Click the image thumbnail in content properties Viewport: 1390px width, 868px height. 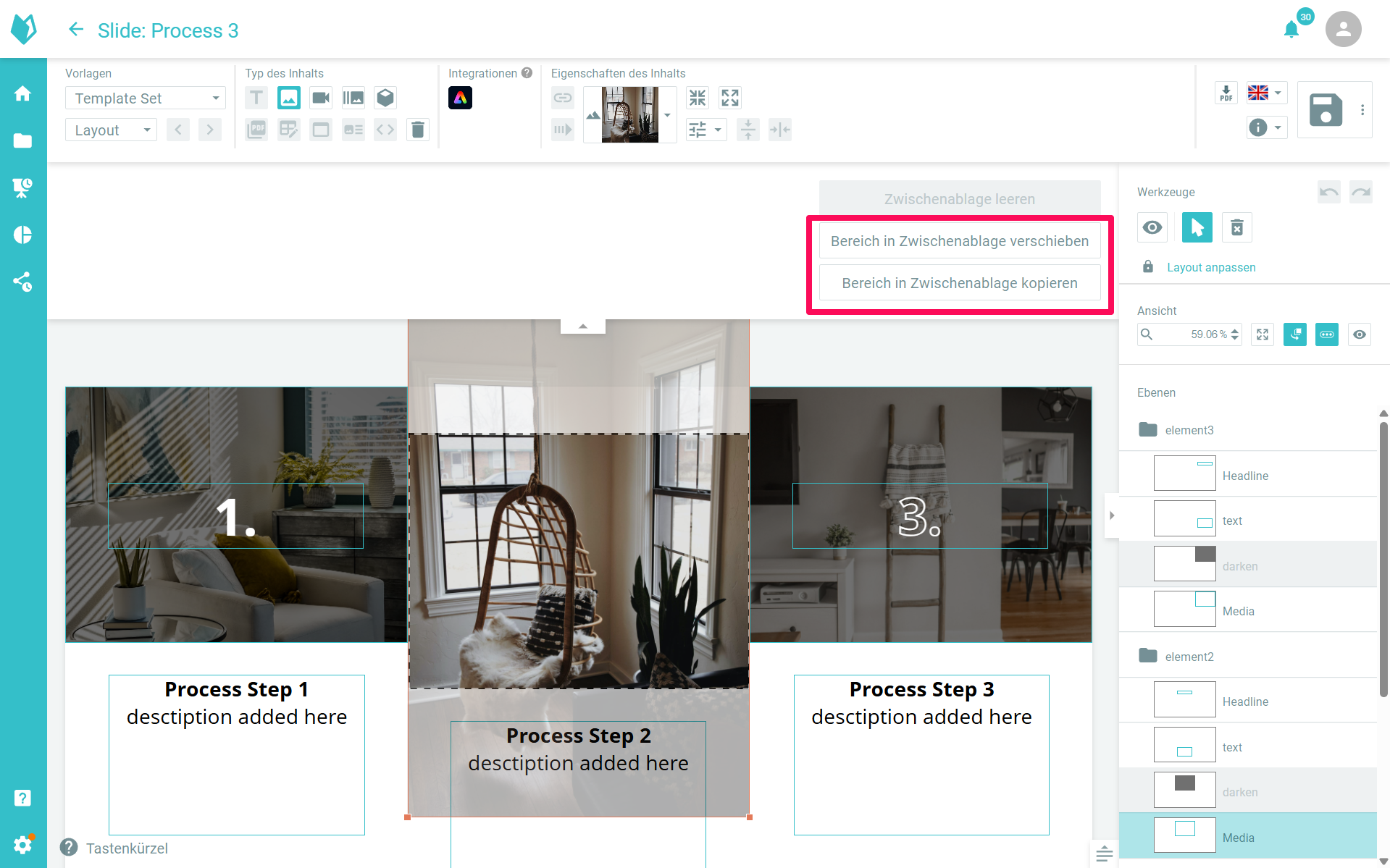629,114
